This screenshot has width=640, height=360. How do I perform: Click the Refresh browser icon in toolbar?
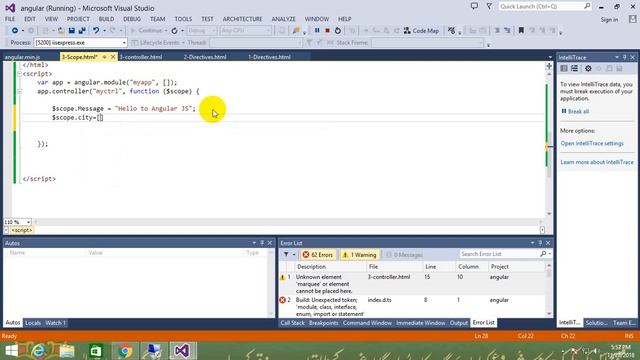174,31
